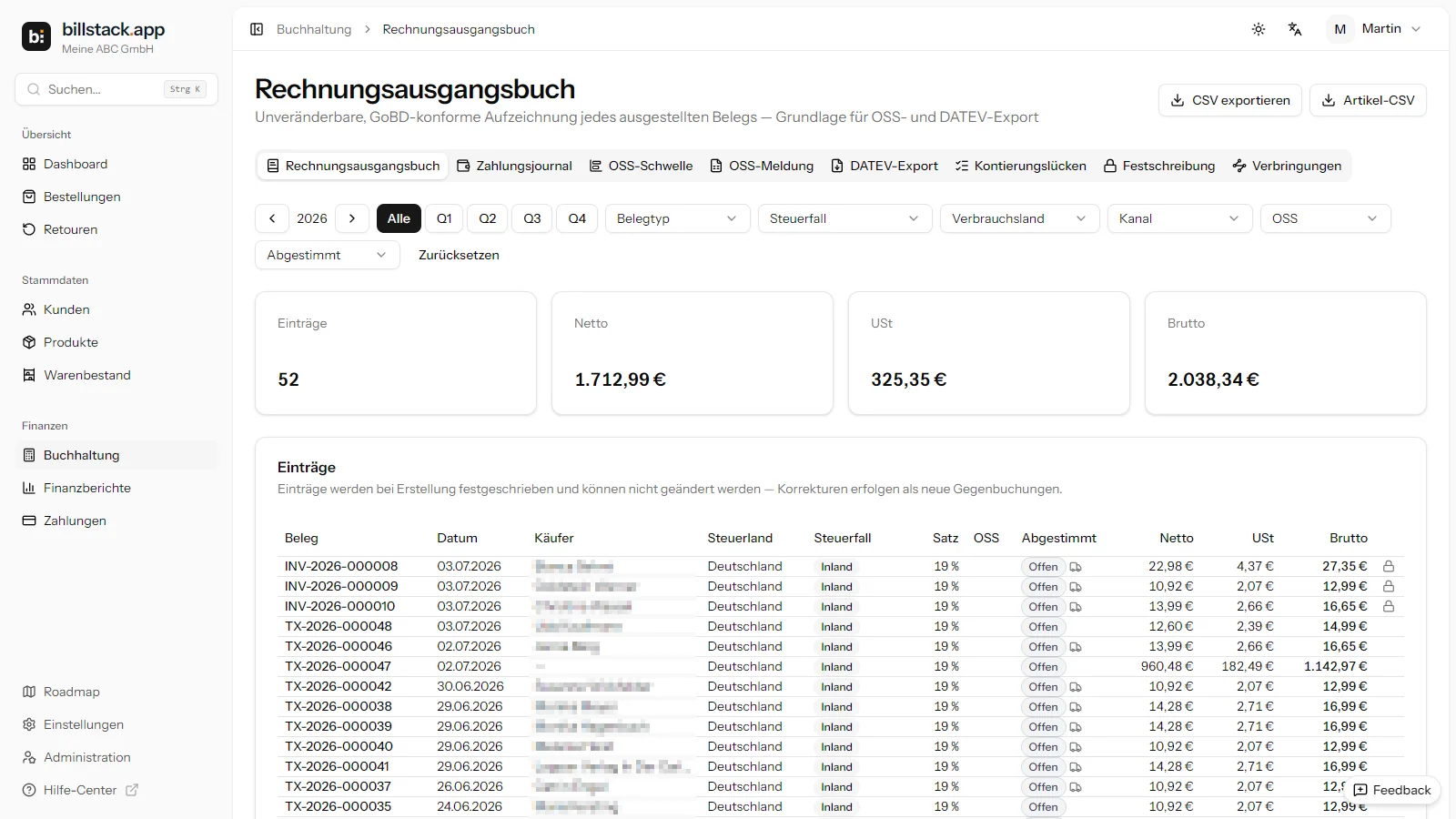
Task: Select Buchhaltung in the sidebar
Action: click(116, 455)
